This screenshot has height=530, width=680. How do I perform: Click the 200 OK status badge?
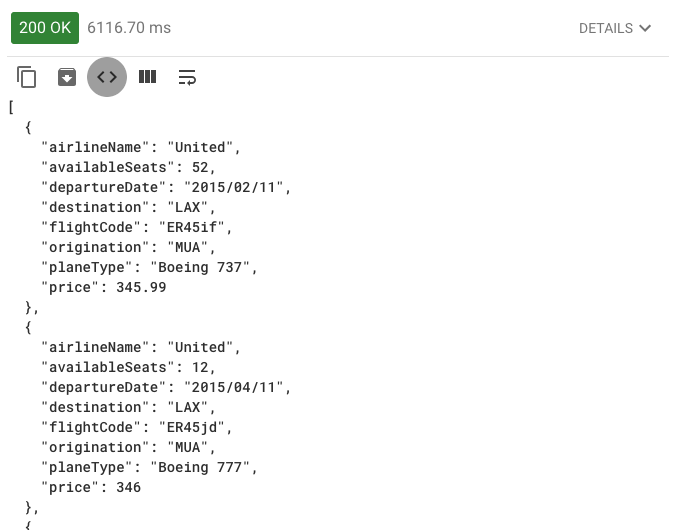click(x=45, y=28)
